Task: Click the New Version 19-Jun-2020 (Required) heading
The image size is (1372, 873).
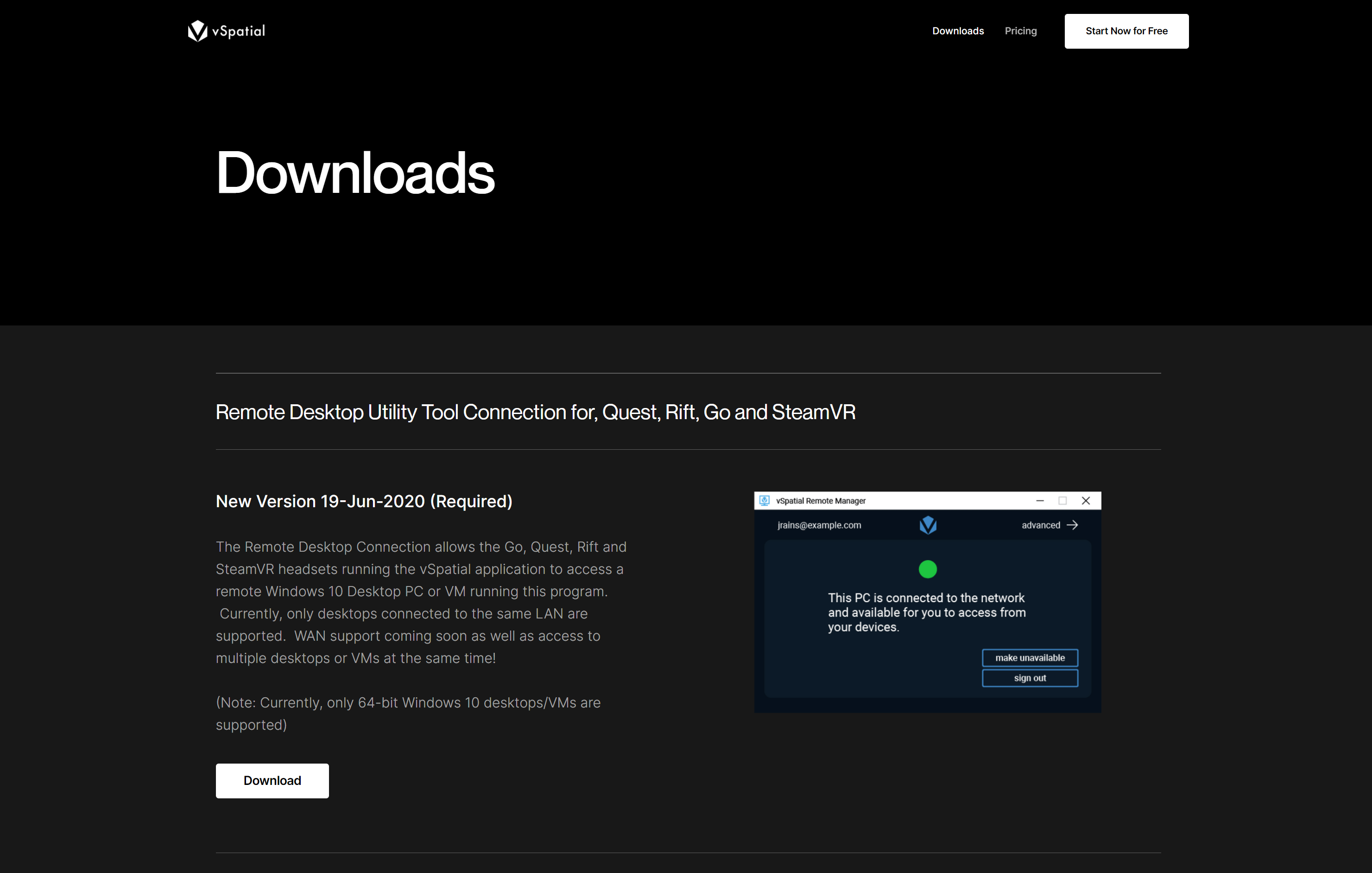Action: coord(364,501)
